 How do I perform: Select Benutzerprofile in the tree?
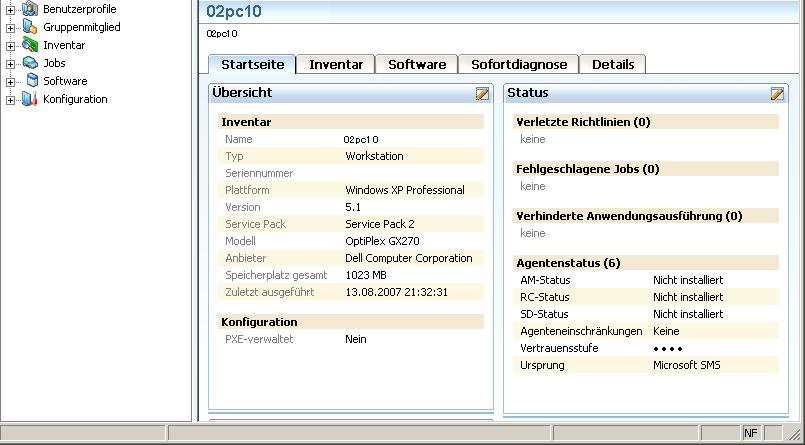80,9
